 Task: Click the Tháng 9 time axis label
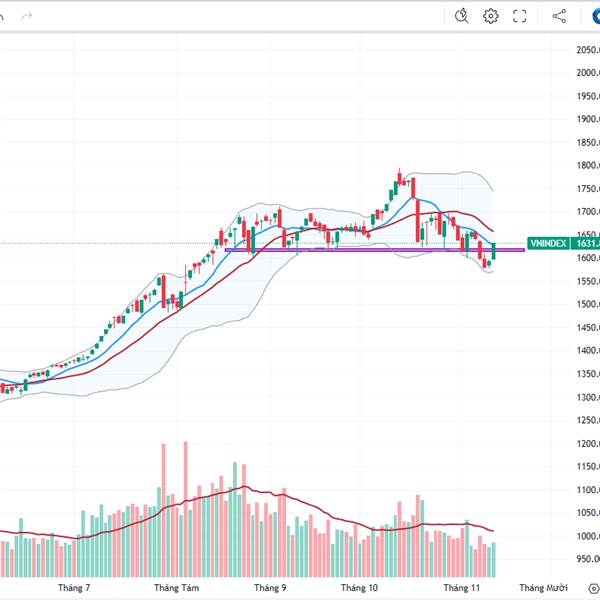tap(270, 588)
